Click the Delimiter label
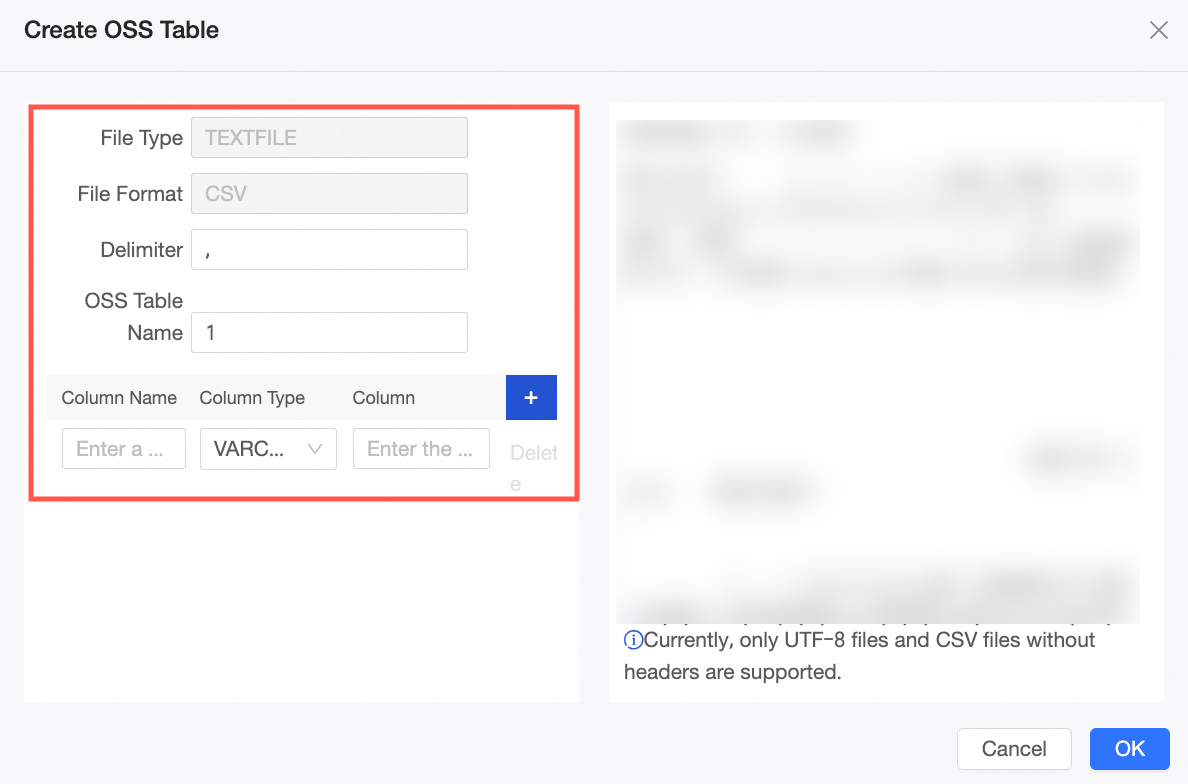This screenshot has width=1188, height=784. click(142, 250)
